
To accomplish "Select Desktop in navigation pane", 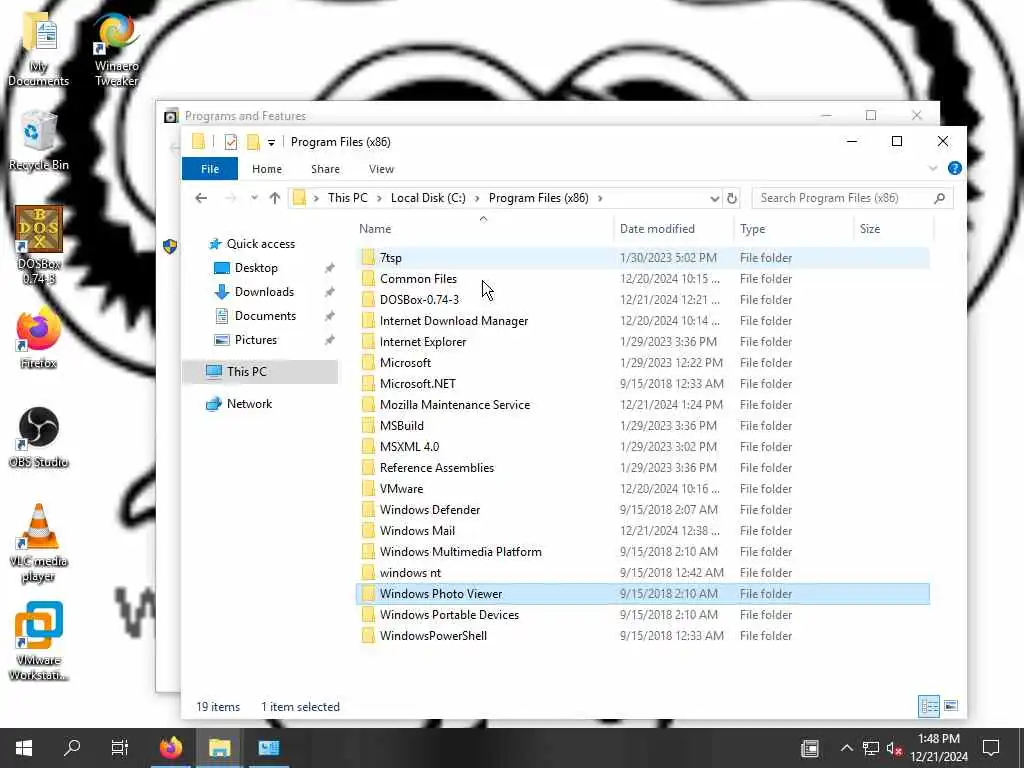I will [x=256, y=268].
